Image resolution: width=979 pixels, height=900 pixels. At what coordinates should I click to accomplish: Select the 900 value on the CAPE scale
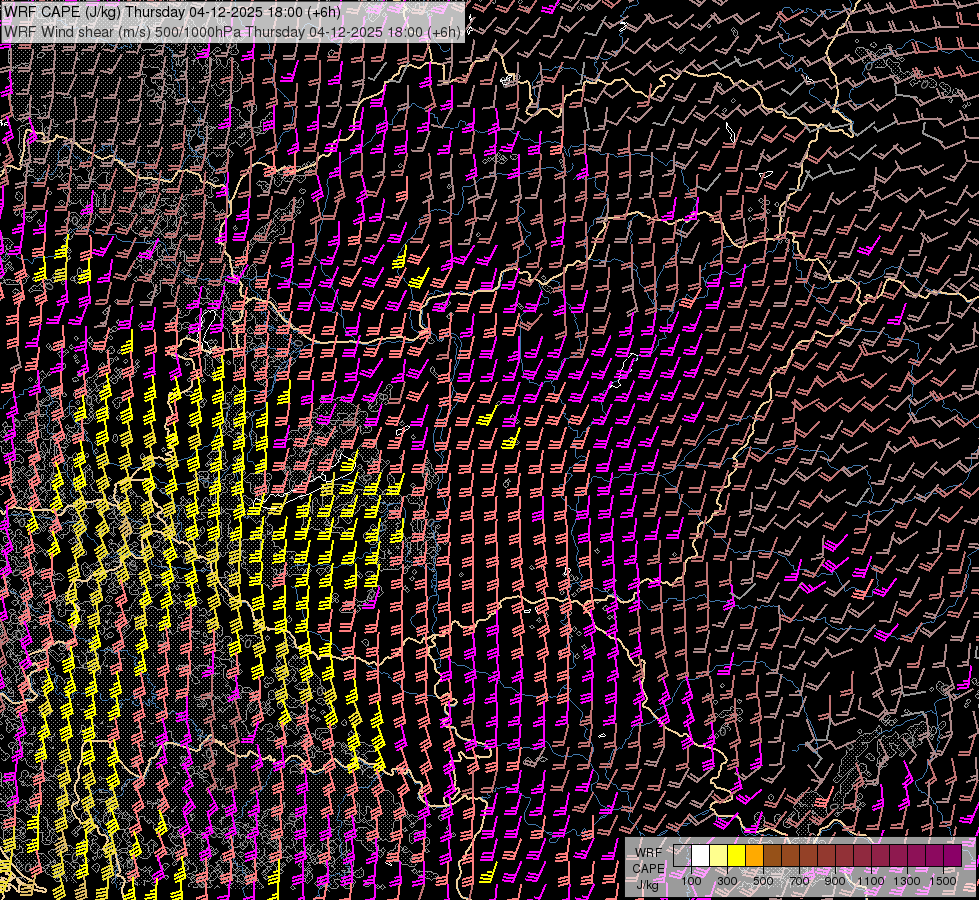pos(835,881)
